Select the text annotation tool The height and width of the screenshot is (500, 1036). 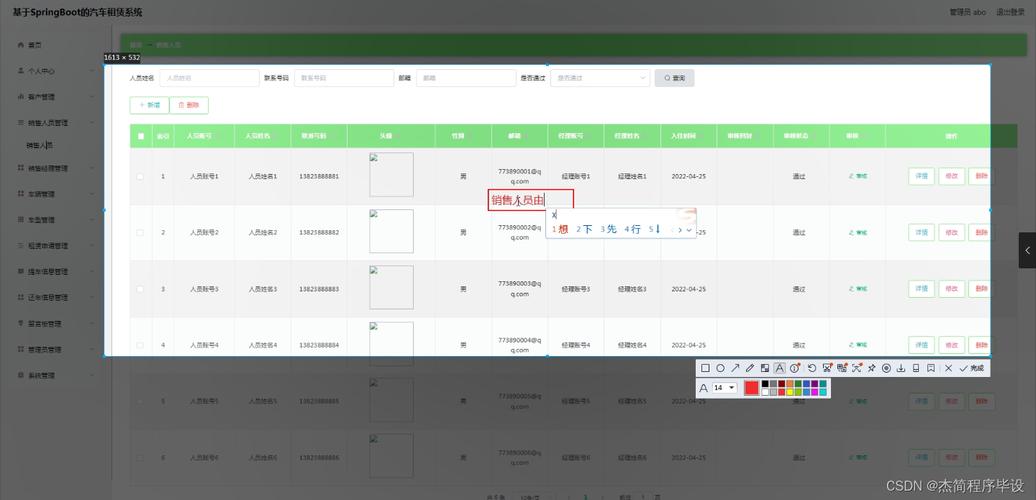[x=780, y=368]
